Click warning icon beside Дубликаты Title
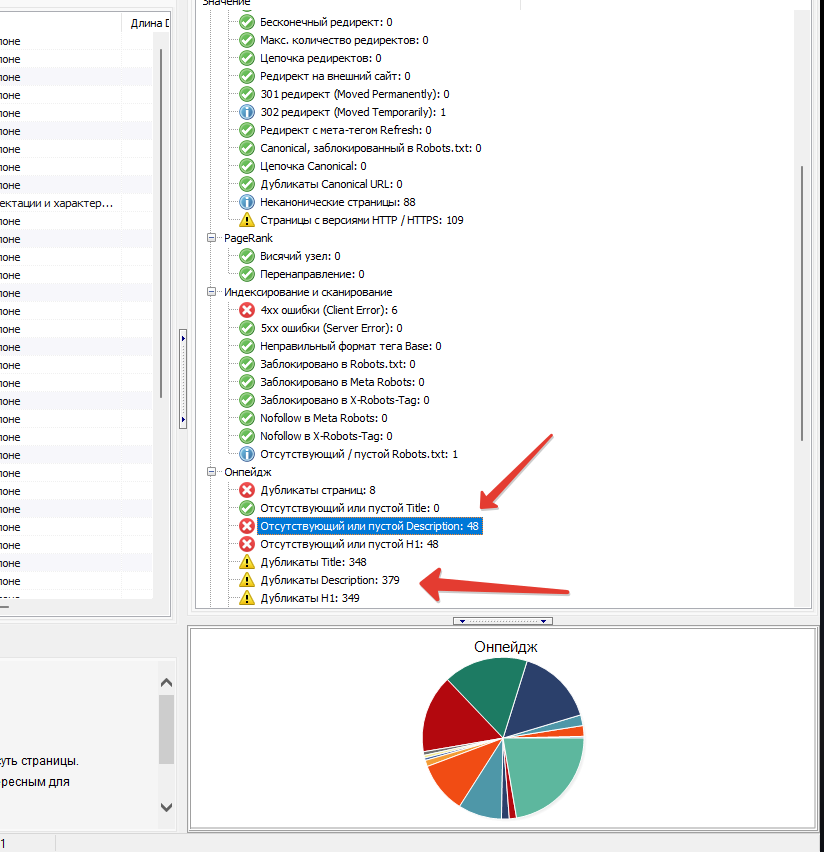Image resolution: width=824 pixels, height=852 pixels. pos(247,562)
